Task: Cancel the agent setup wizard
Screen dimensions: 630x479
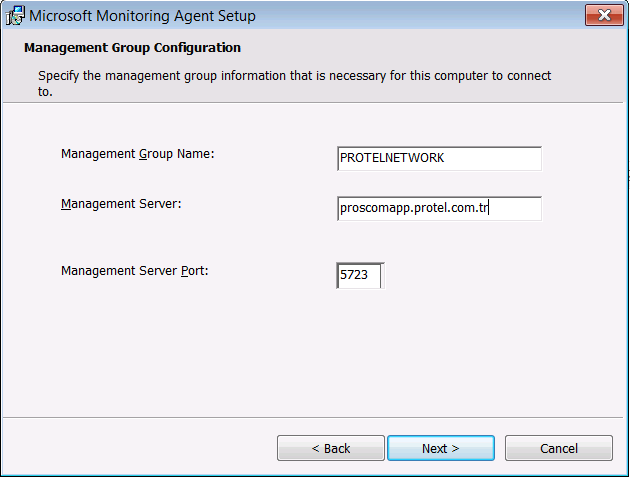Action: pos(558,448)
